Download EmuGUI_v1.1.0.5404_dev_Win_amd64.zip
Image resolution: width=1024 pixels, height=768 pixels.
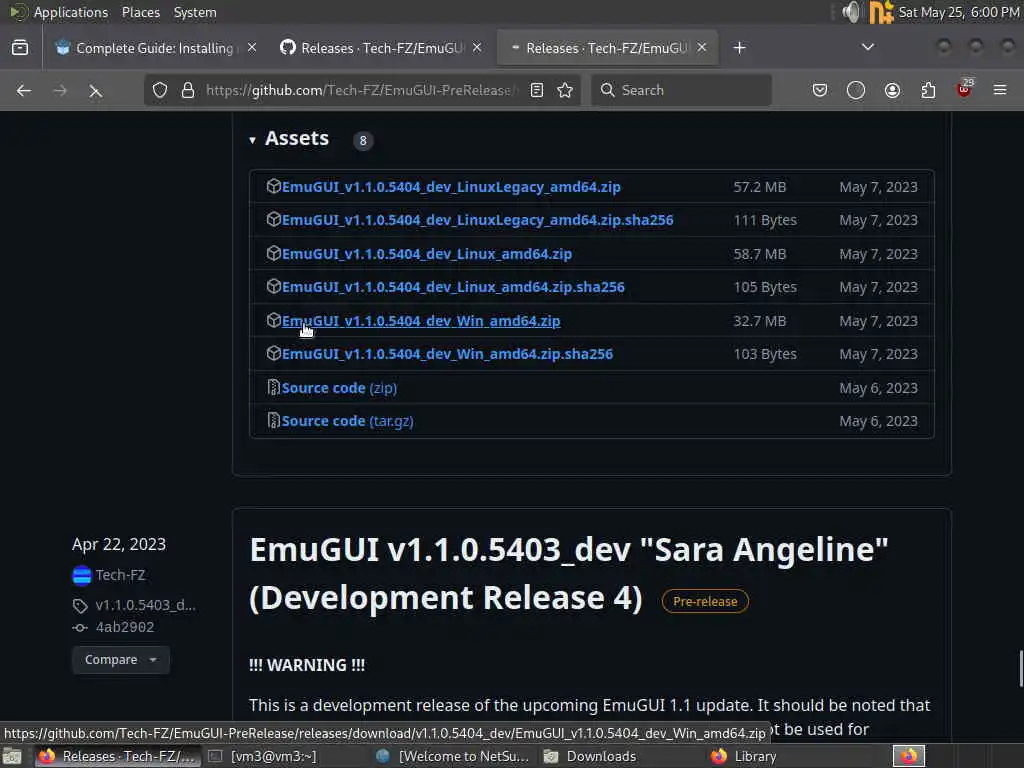421,321
